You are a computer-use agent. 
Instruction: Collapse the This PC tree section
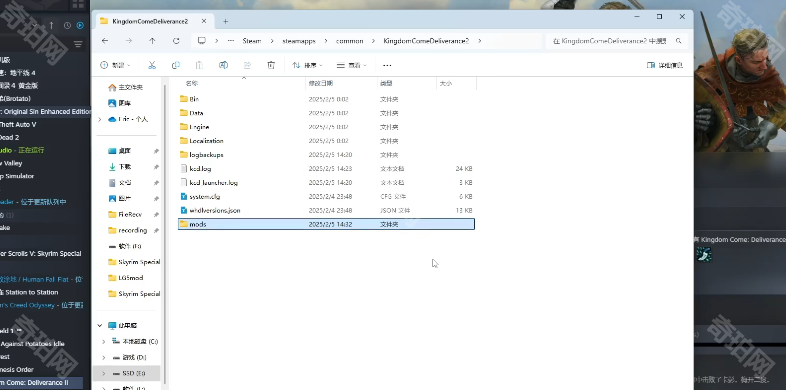(x=100, y=325)
